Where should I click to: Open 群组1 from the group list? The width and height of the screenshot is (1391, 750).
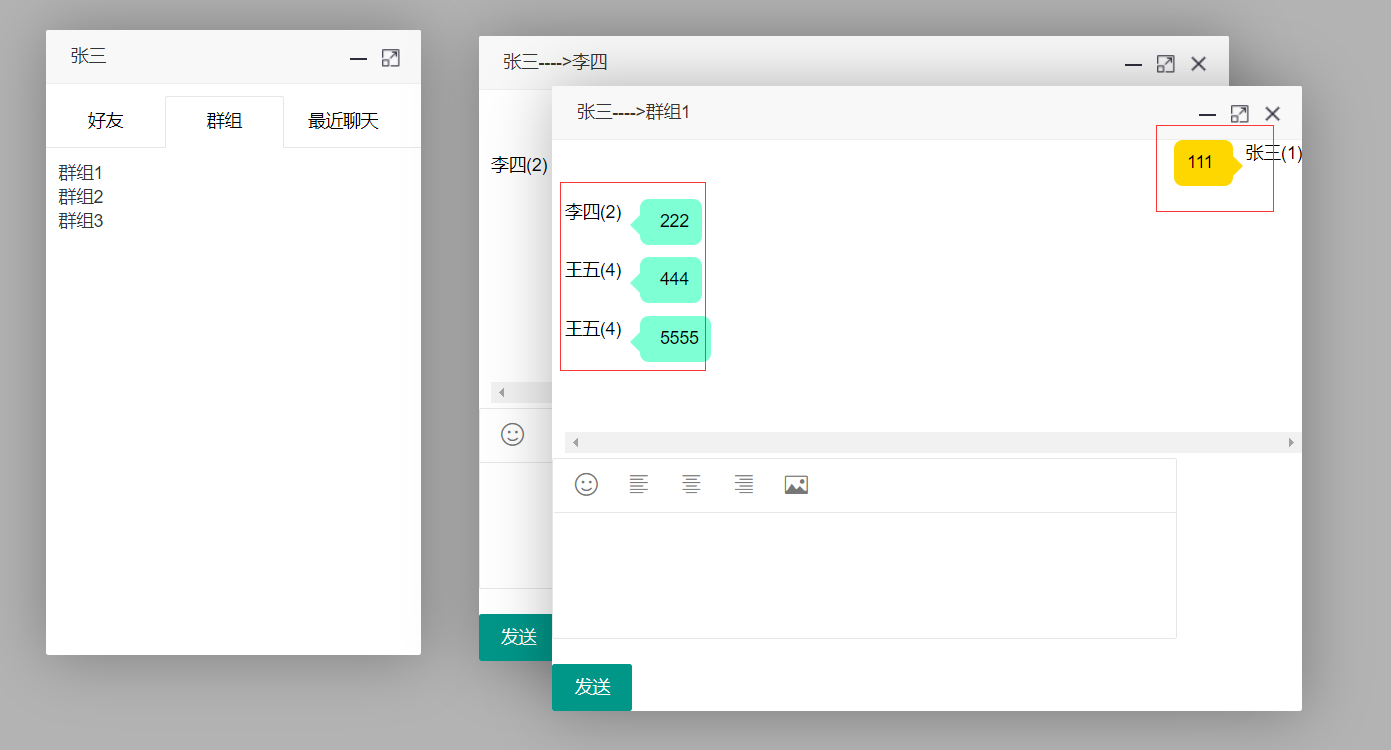tap(81, 173)
